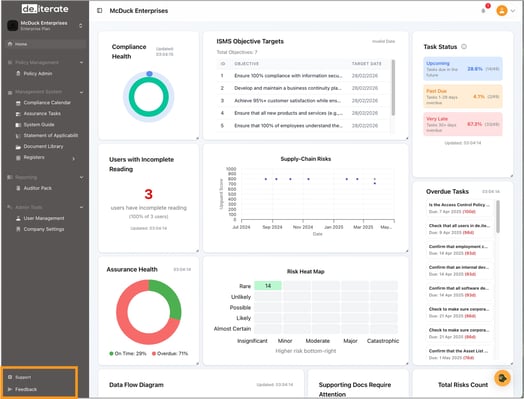Click the Supporting Docs Require Attention card title

355,389
